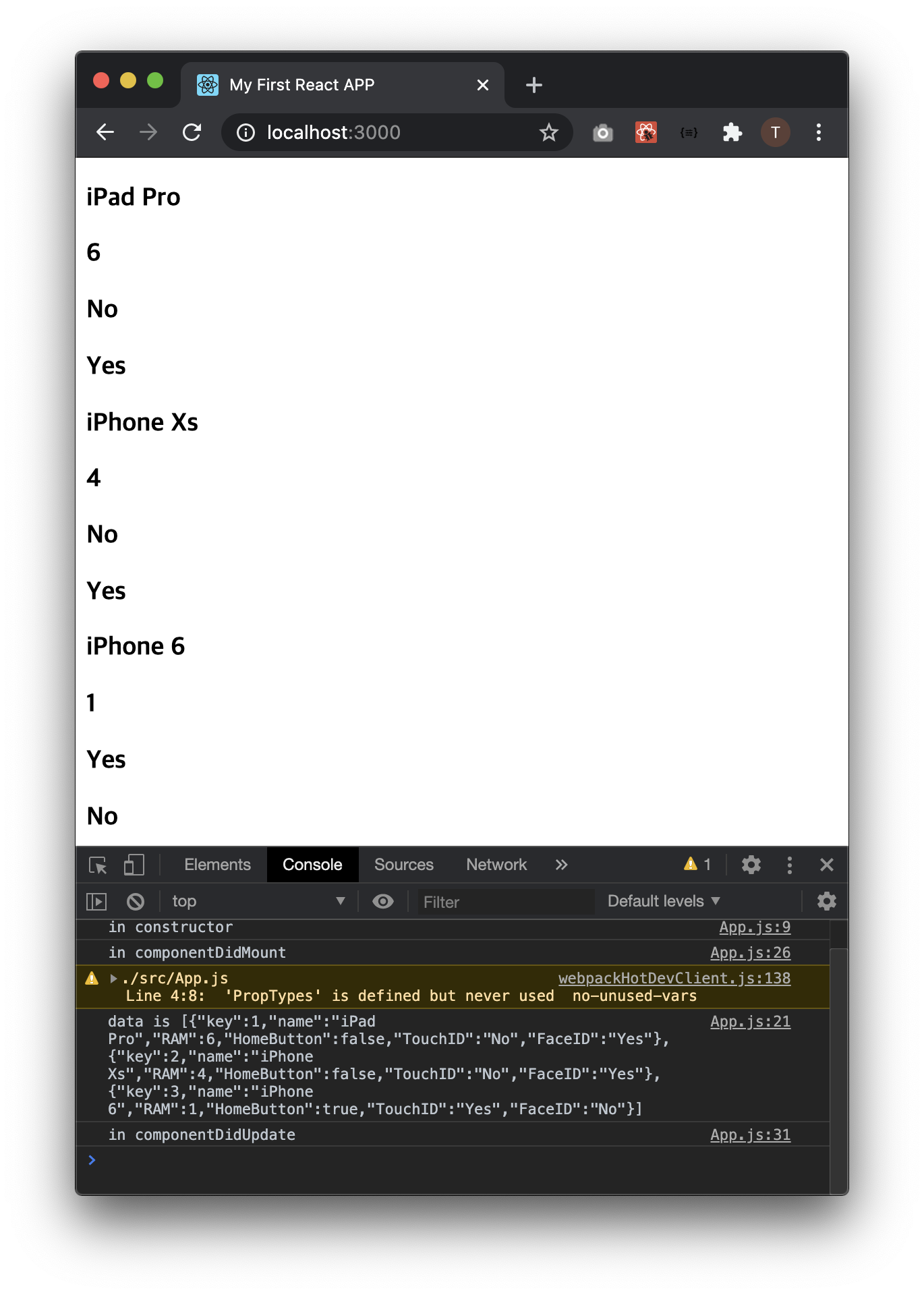Click the 'in constructor' log entry

pyautogui.click(x=171, y=927)
